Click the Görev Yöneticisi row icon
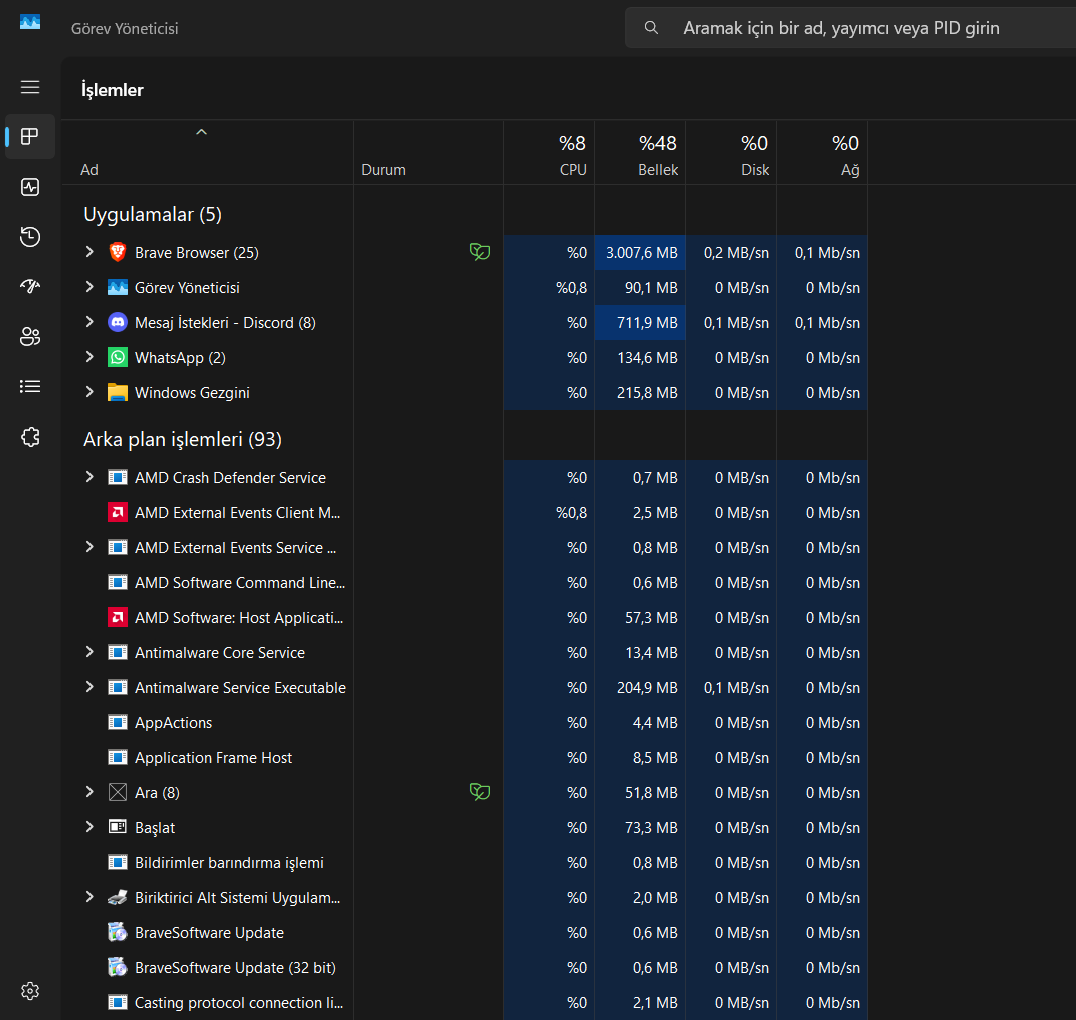1076x1020 pixels. pos(118,287)
